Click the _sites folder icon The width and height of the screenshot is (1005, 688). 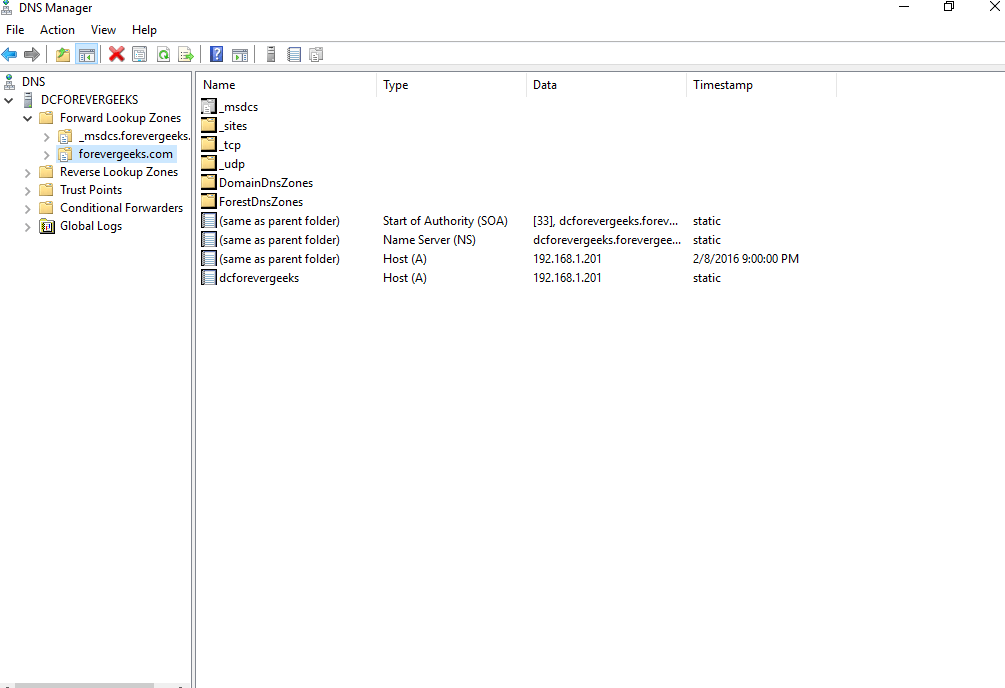[x=209, y=125]
